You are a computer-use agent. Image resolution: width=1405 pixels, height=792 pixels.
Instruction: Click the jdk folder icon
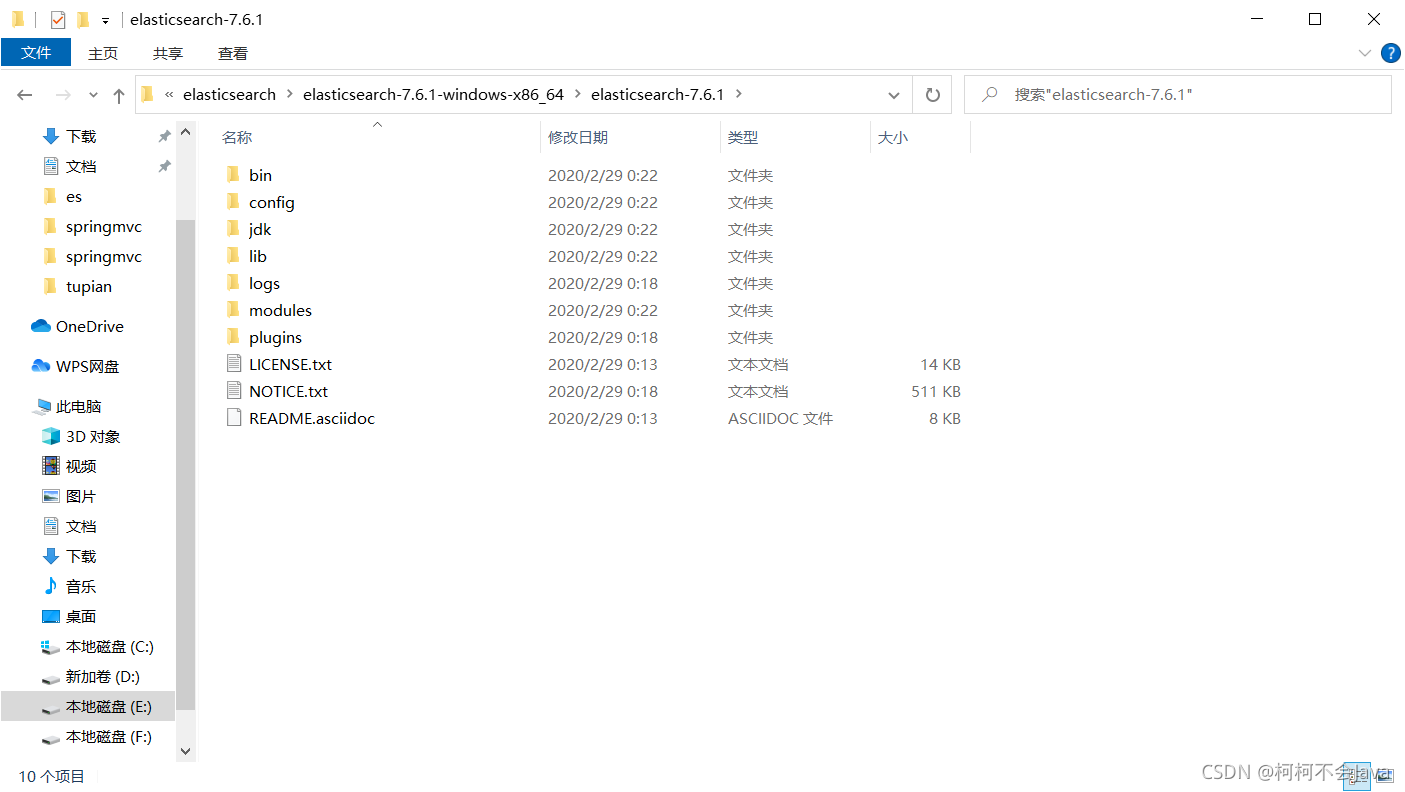[233, 229]
